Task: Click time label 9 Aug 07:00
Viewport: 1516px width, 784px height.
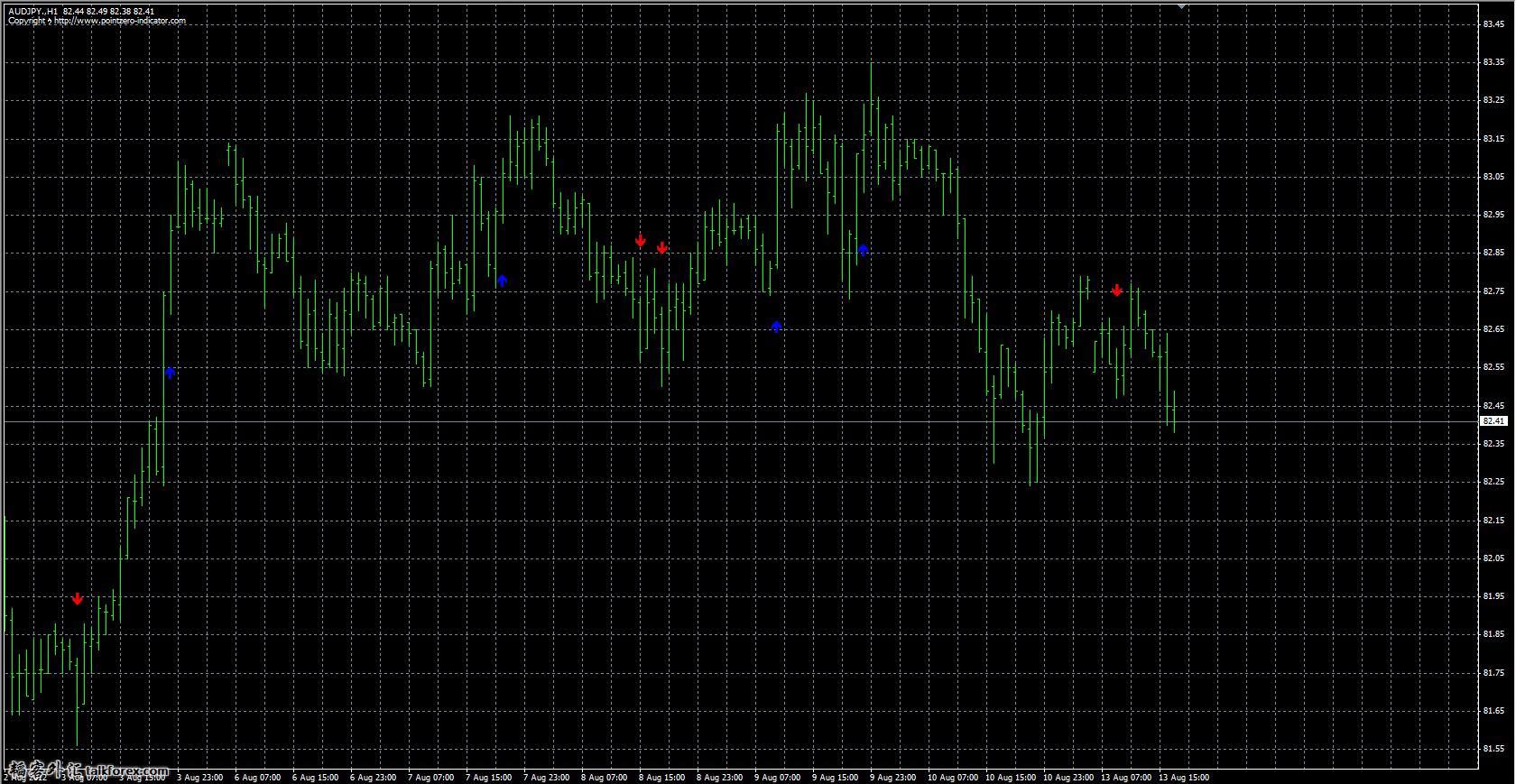Action: (x=777, y=777)
